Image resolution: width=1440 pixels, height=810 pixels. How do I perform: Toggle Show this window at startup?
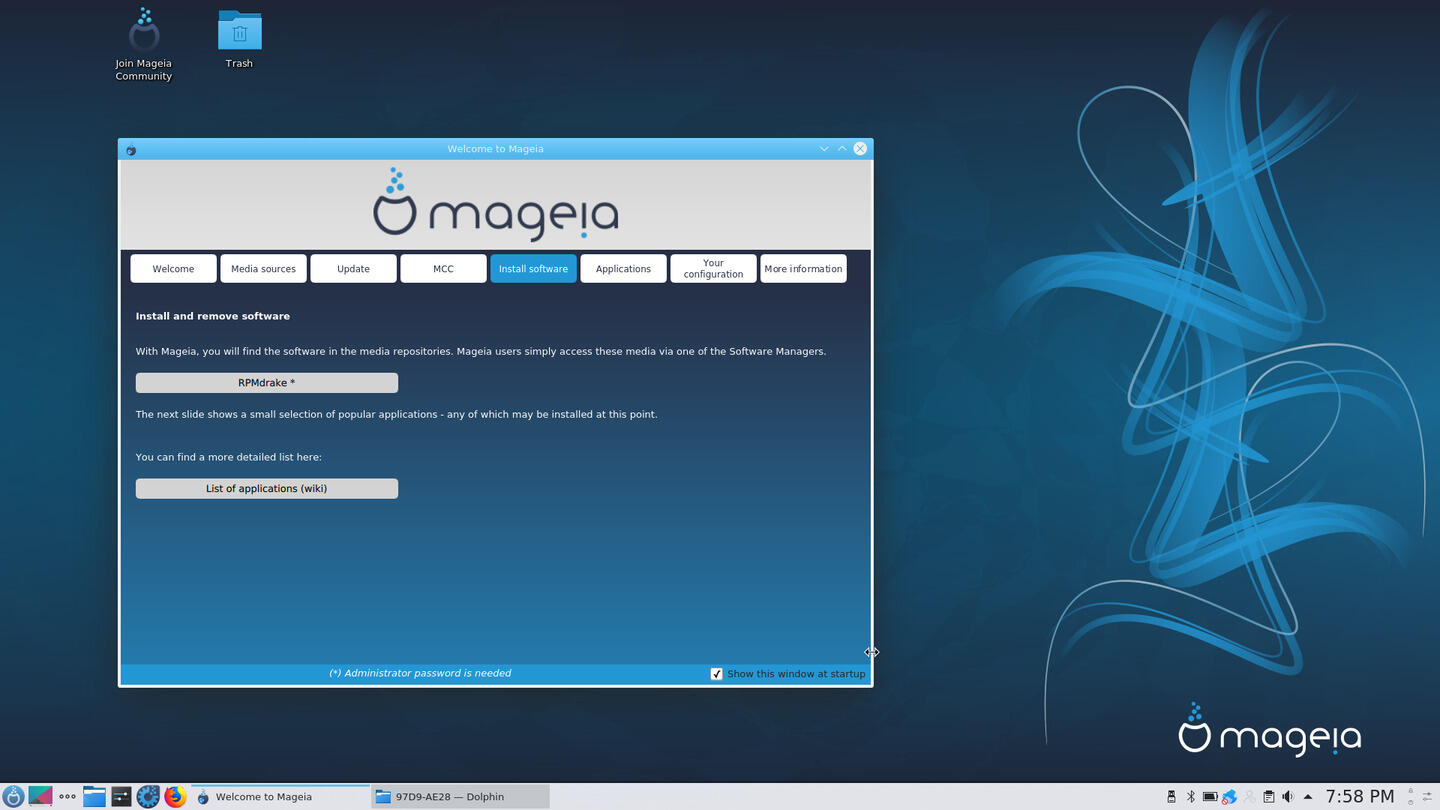[x=716, y=674]
